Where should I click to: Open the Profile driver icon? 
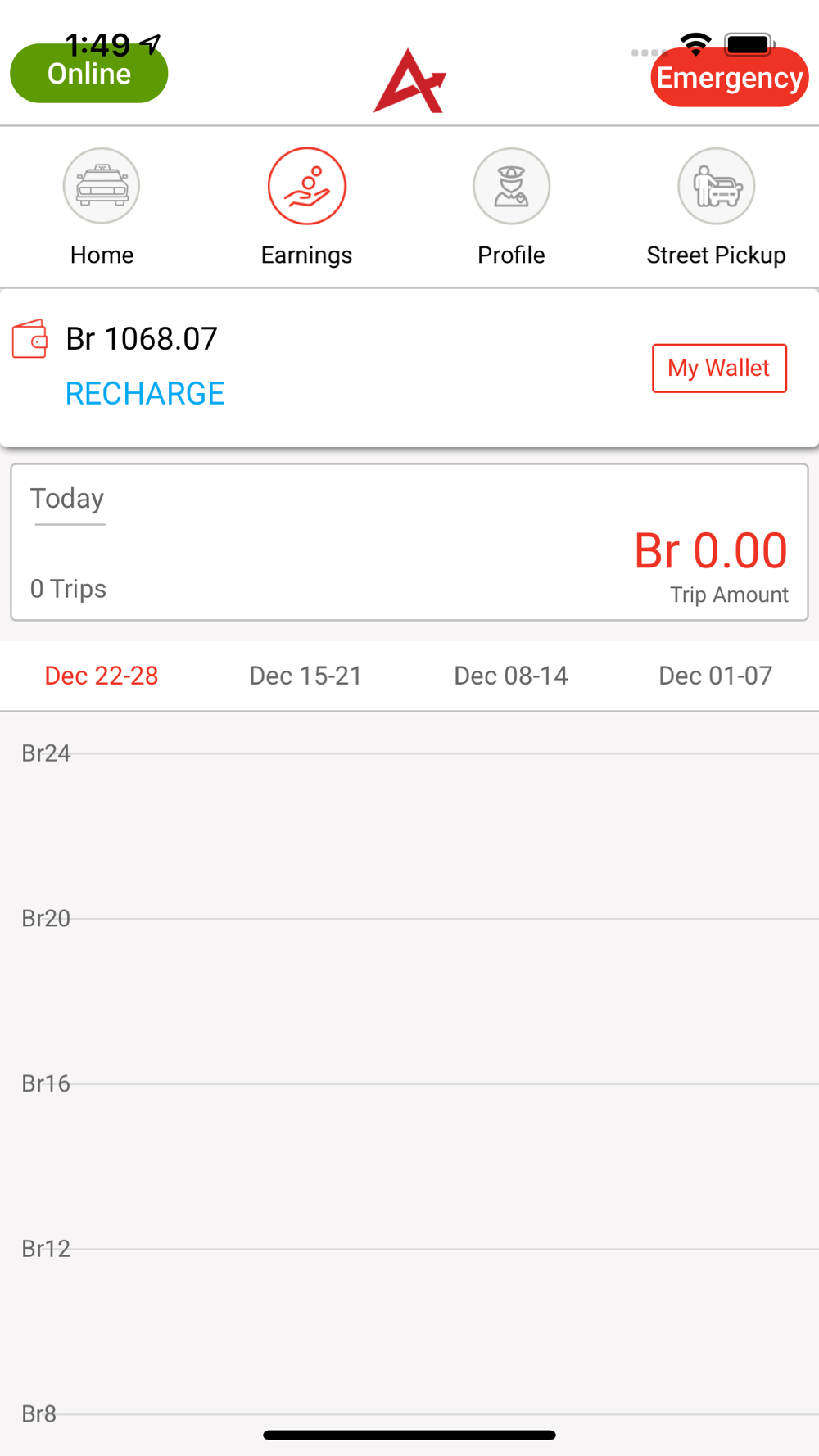coord(511,186)
